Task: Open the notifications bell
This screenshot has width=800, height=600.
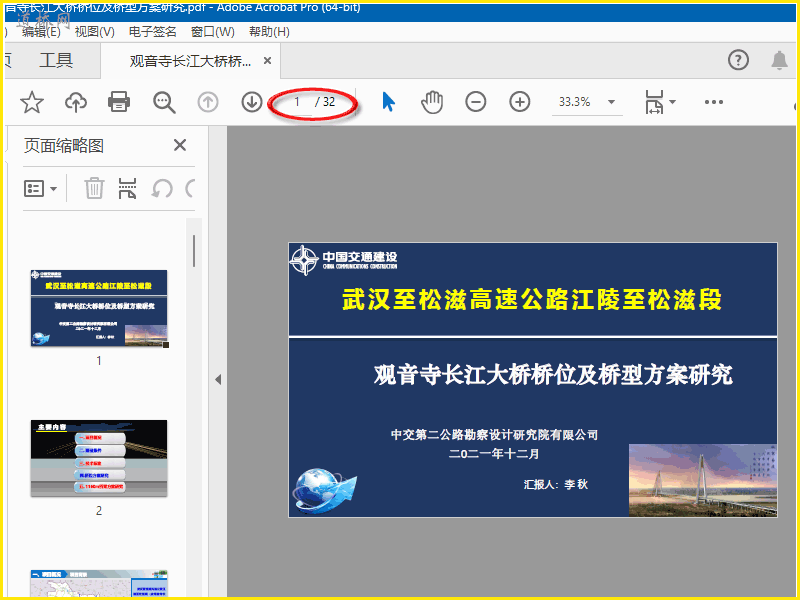Action: (779, 60)
